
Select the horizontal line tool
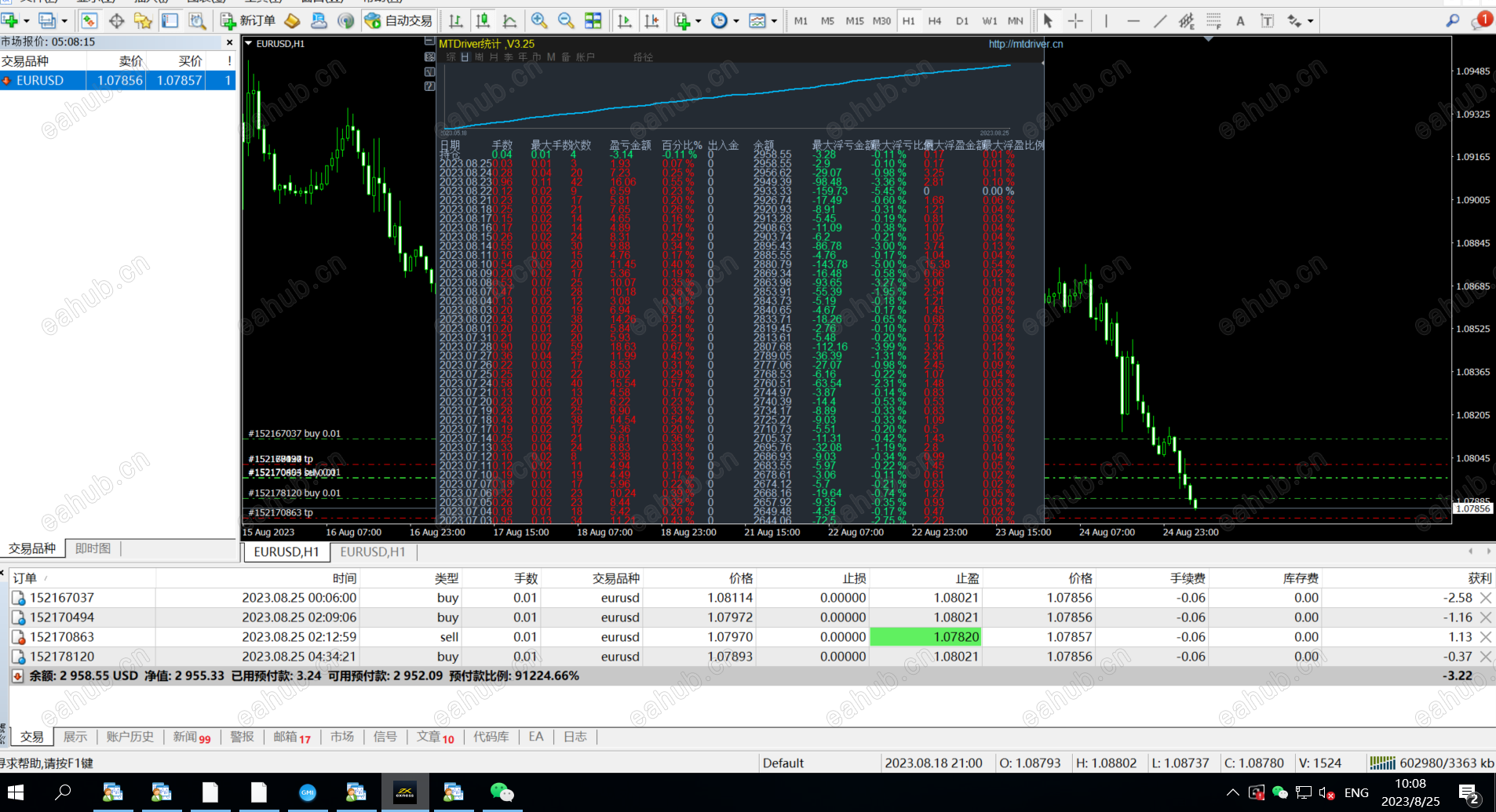click(x=1133, y=21)
